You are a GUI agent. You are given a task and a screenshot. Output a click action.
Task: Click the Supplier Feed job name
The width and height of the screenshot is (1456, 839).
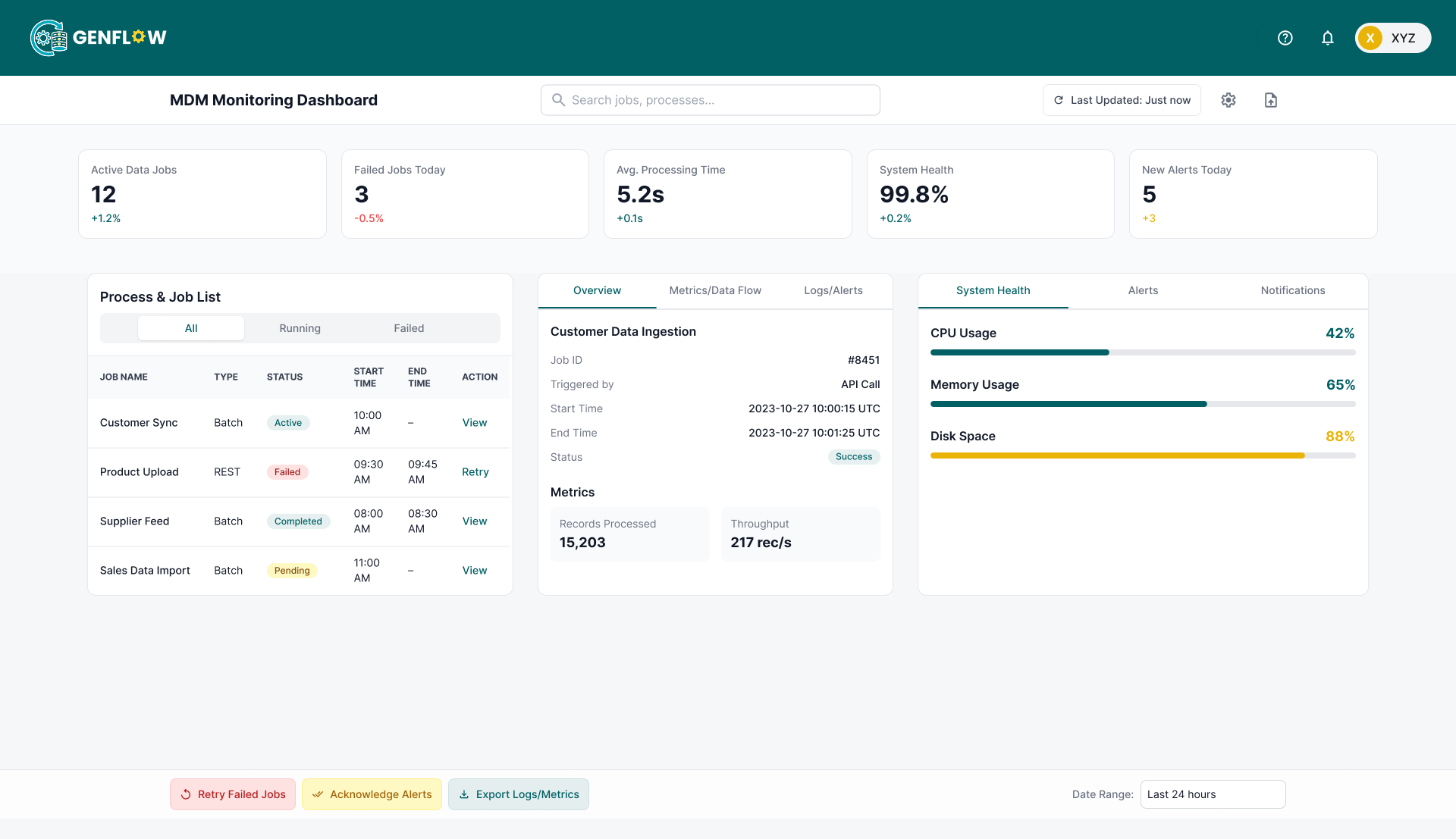[135, 521]
